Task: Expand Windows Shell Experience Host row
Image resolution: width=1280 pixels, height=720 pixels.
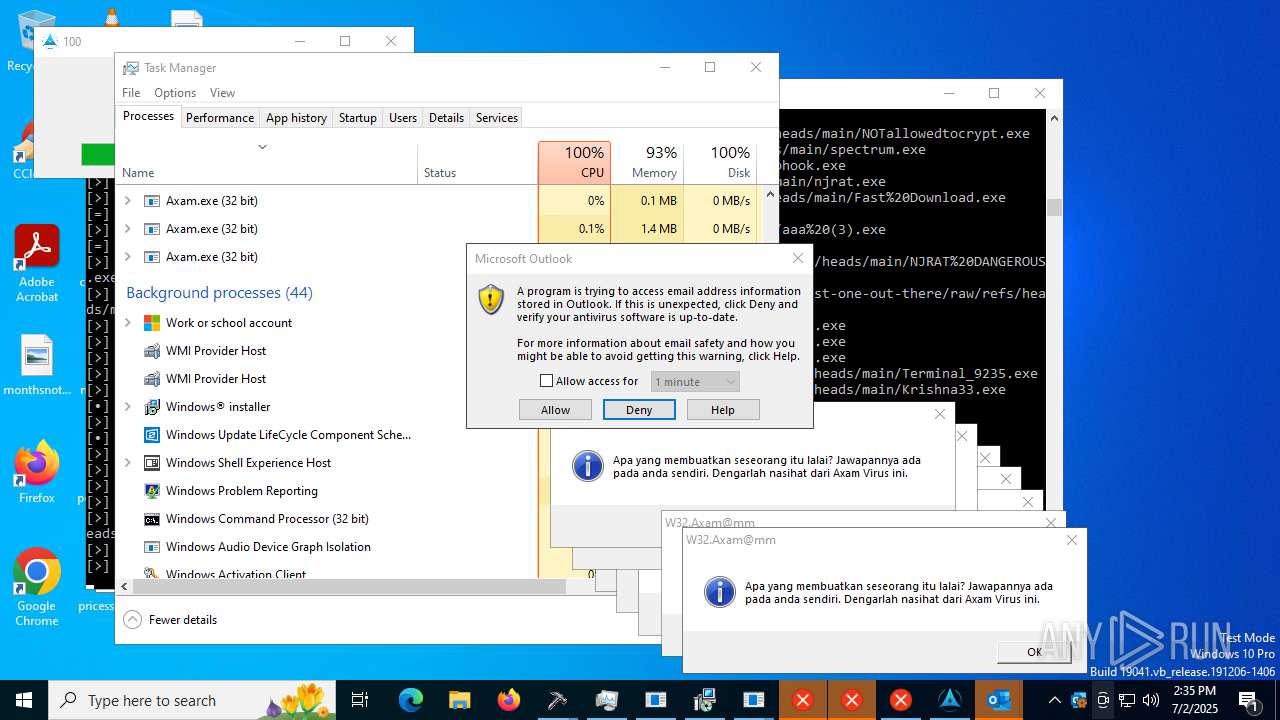Action: tap(127, 463)
